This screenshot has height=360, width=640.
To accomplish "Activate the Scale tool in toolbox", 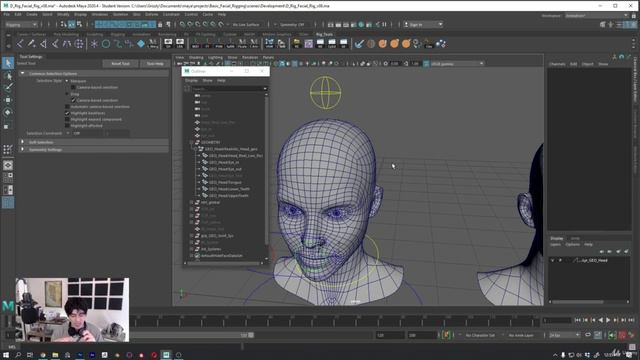I will 8,126.
